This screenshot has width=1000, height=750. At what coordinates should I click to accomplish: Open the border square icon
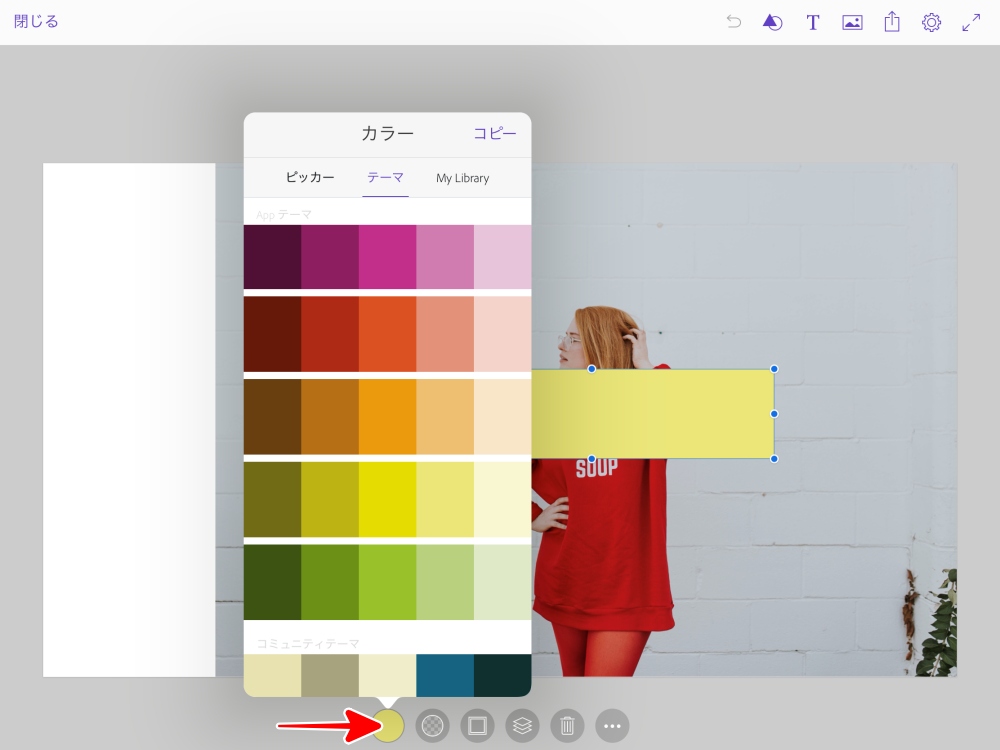[x=477, y=726]
